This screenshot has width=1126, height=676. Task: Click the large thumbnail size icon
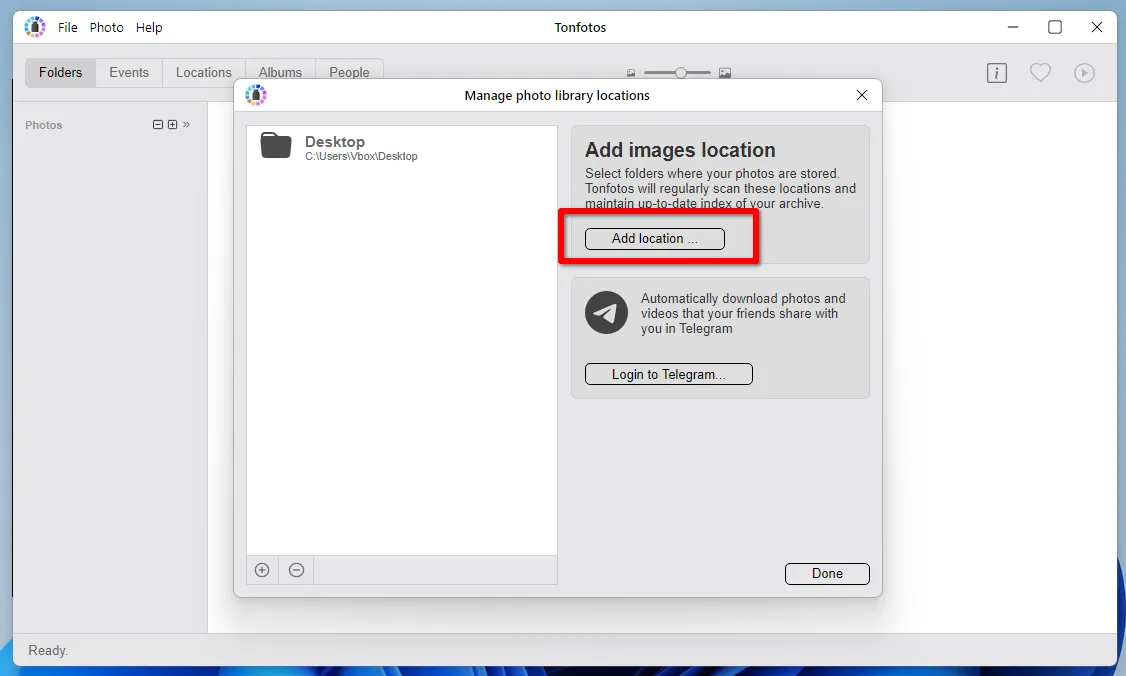coord(725,73)
